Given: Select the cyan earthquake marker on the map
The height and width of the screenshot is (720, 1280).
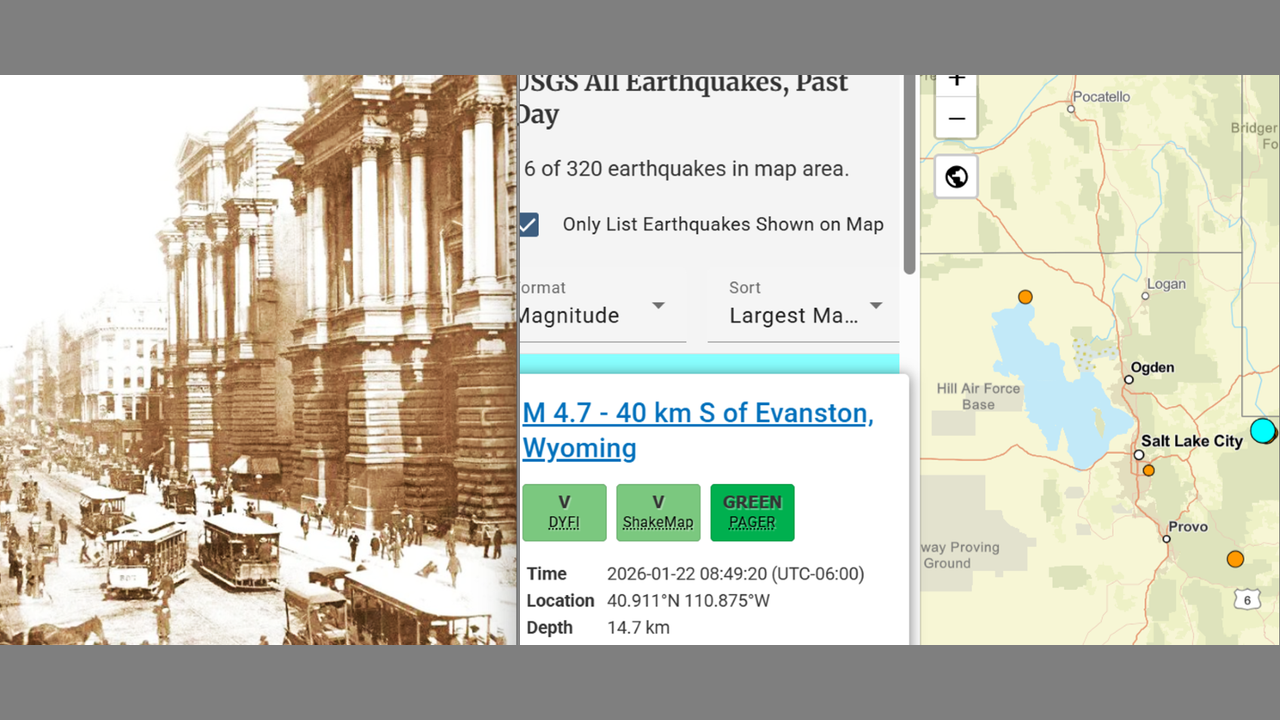Looking at the screenshot, I should [x=1263, y=430].
